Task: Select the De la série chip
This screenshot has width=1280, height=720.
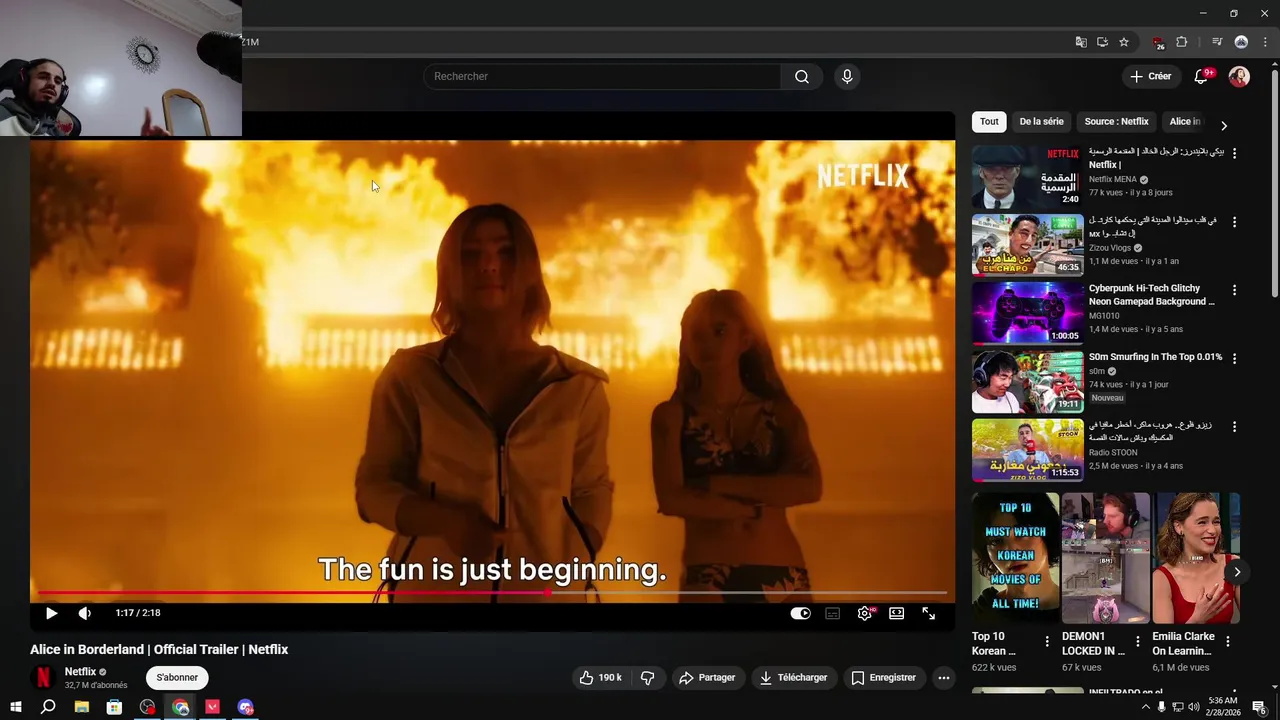Action: click(1041, 121)
